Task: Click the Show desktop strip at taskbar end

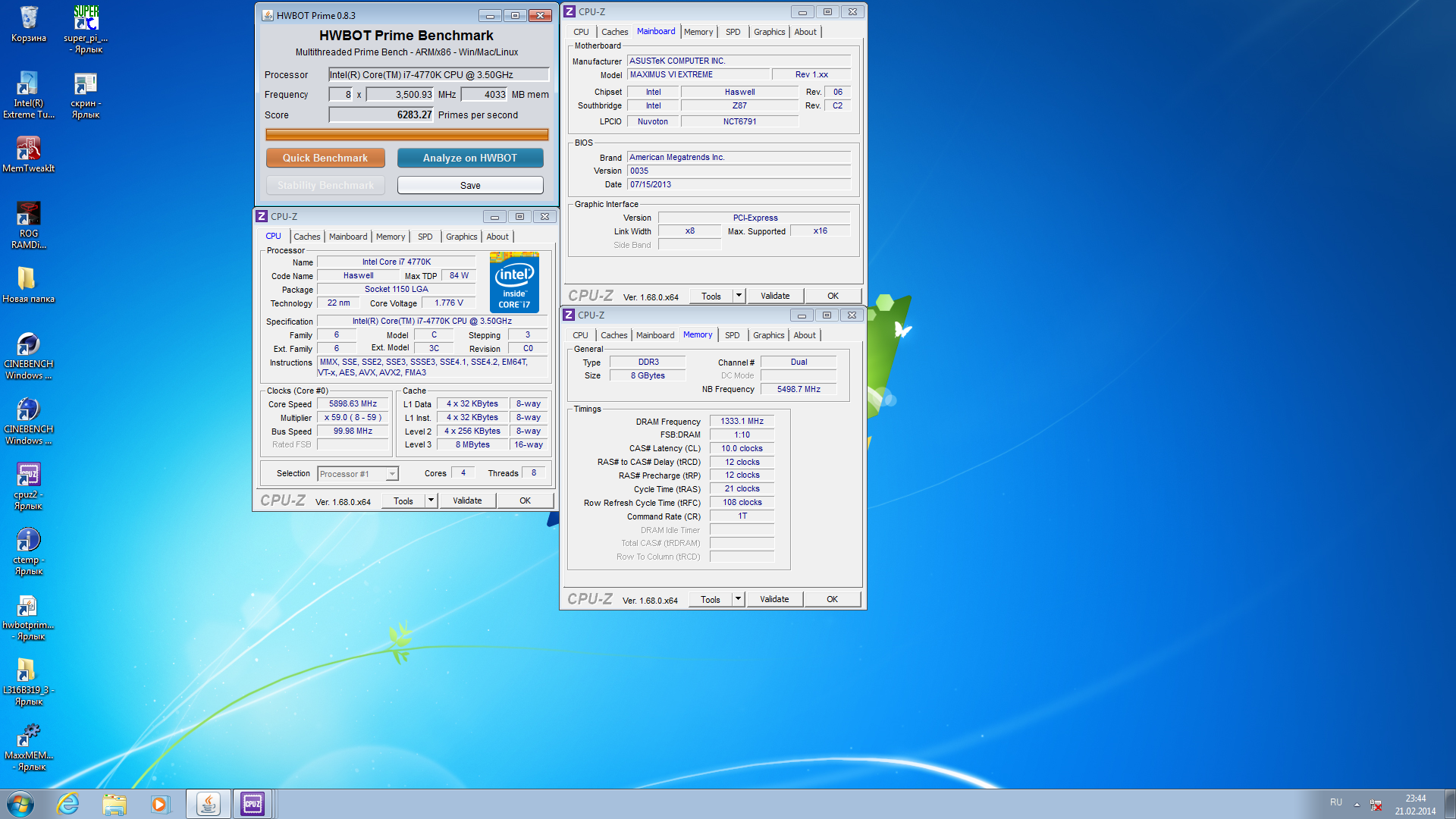Action: pos(1450,804)
